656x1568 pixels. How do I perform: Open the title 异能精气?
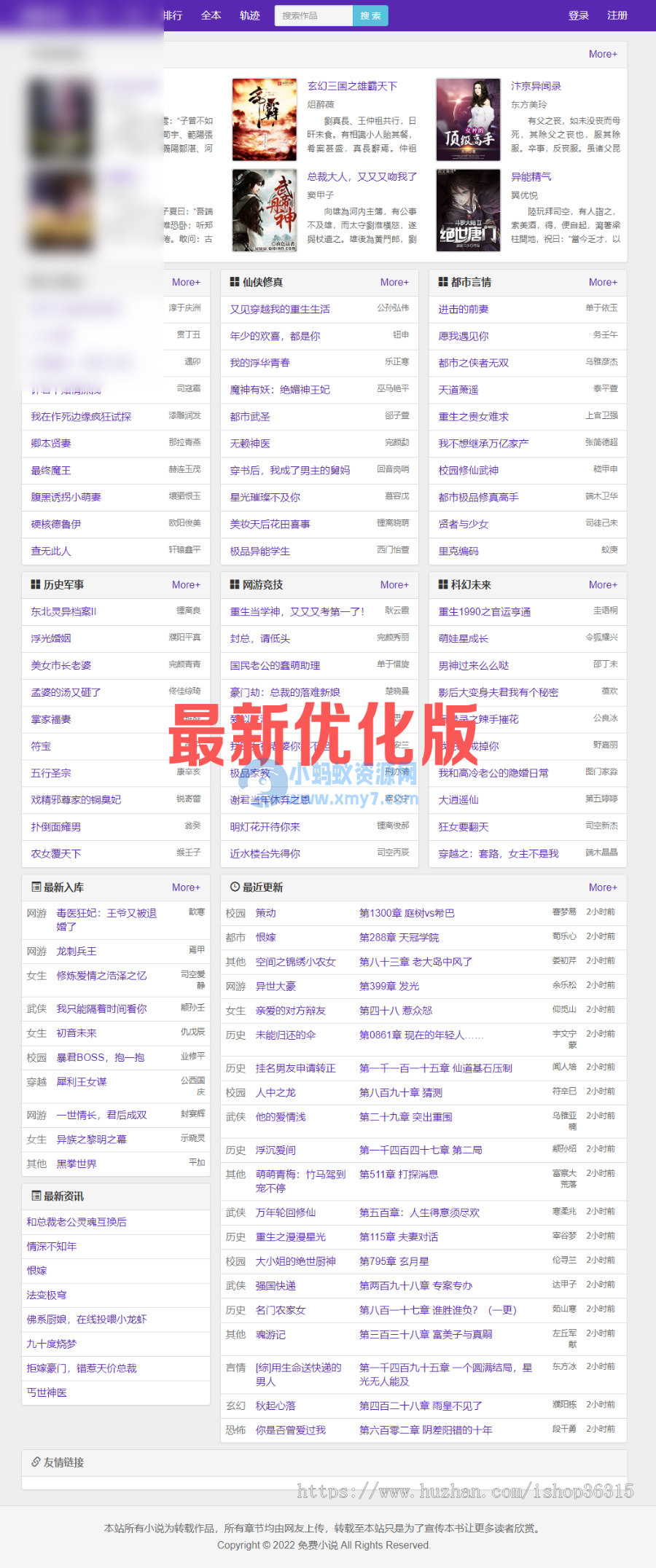tap(531, 177)
